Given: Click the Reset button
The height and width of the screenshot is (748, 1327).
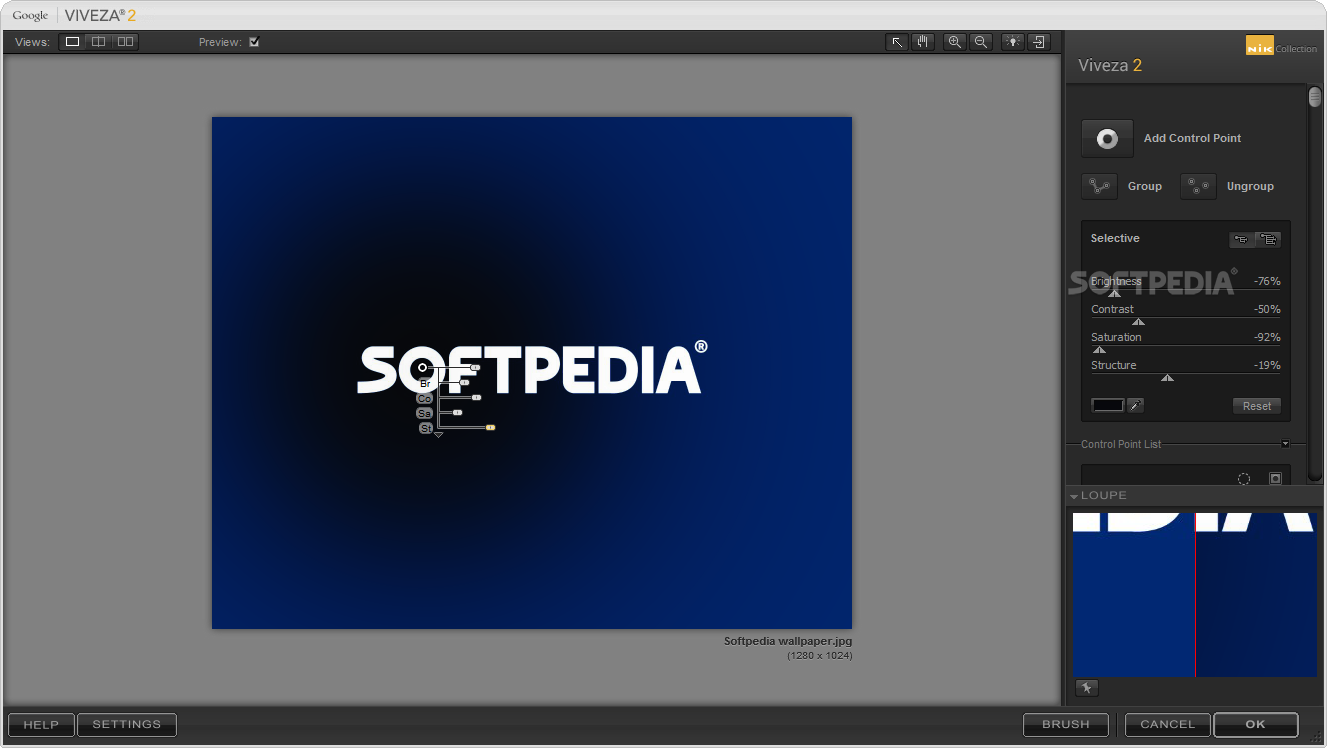Looking at the screenshot, I should (x=1257, y=406).
